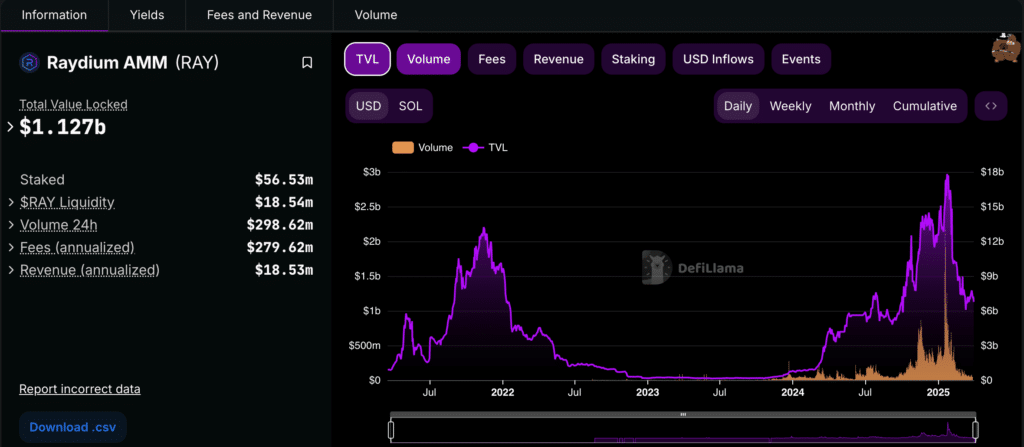Click the 2025 x-axis label
Image resolution: width=1024 pixels, height=447 pixels.
pyautogui.click(x=938, y=393)
